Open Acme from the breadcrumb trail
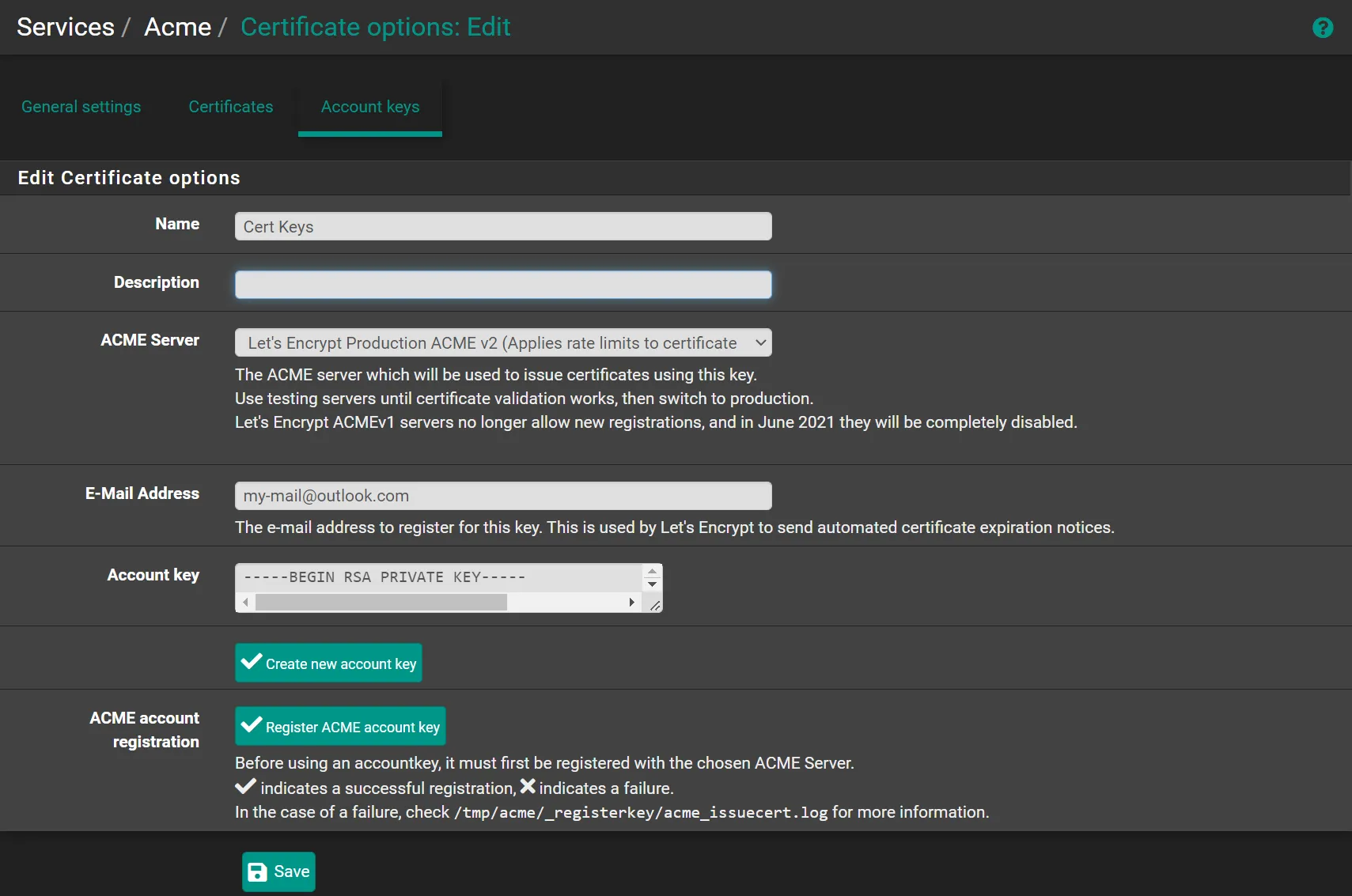The height and width of the screenshot is (896, 1352). [x=177, y=26]
